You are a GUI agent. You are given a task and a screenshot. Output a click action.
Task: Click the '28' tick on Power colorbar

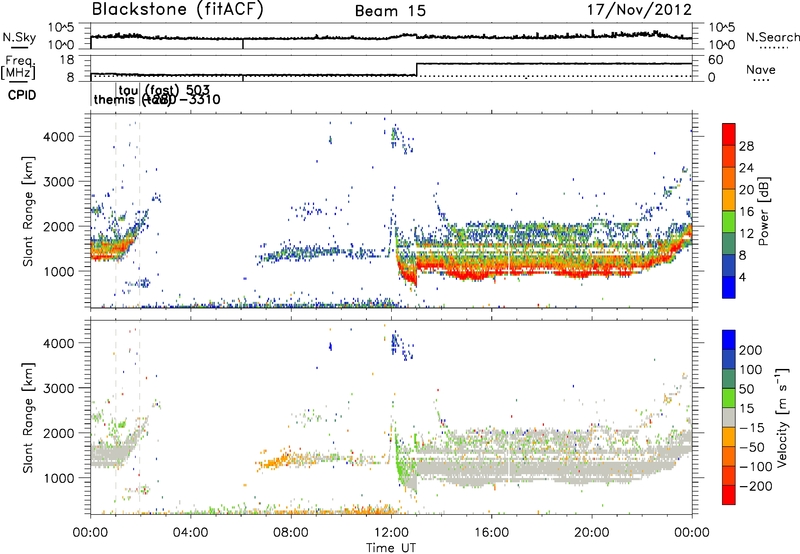(746, 146)
